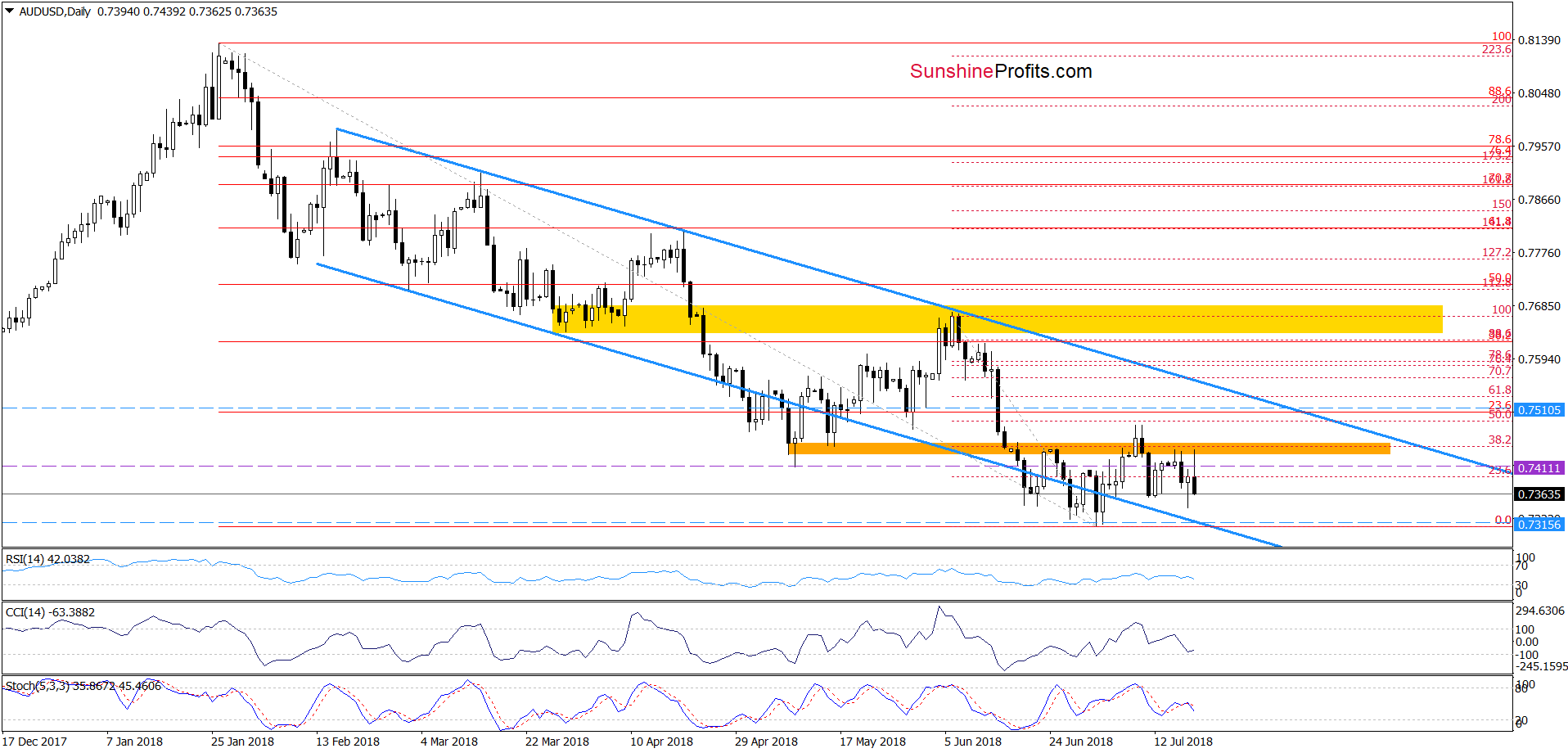1568x753 pixels.
Task: Click the 13 Feb 2018 date label
Action: [x=348, y=742]
